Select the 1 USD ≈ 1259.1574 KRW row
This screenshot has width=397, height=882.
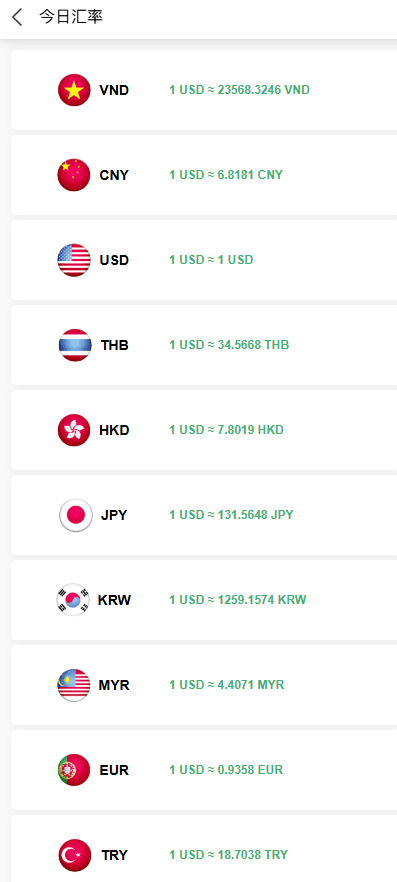(204, 600)
